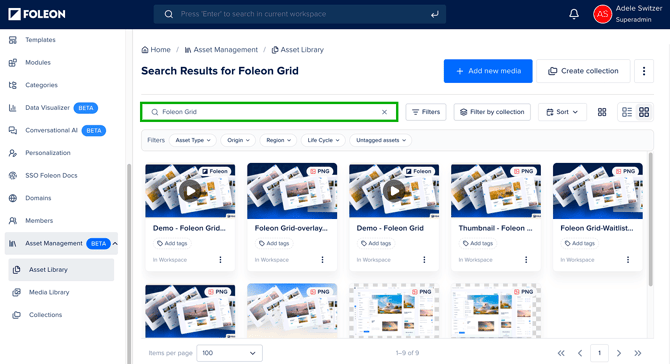Open the Items per page dropdown

[229, 353]
